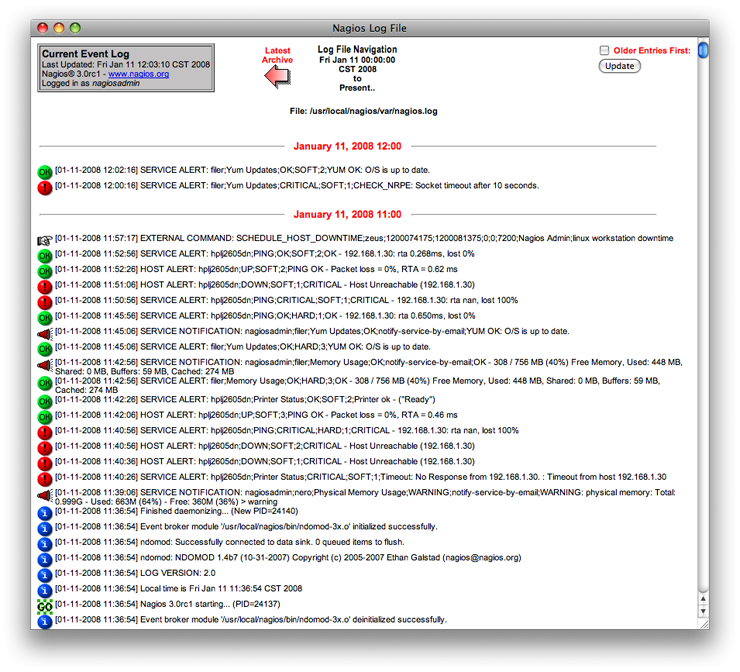Click green OK icon for 12:02:16 Yum Updates alert
The image size is (740, 672).
(x=45, y=171)
